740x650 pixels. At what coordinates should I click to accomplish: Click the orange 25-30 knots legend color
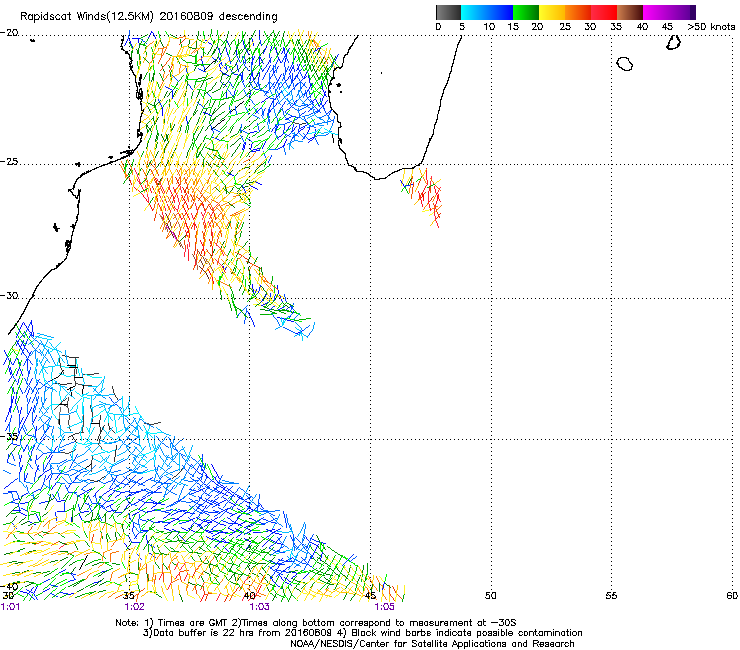tap(578, 12)
